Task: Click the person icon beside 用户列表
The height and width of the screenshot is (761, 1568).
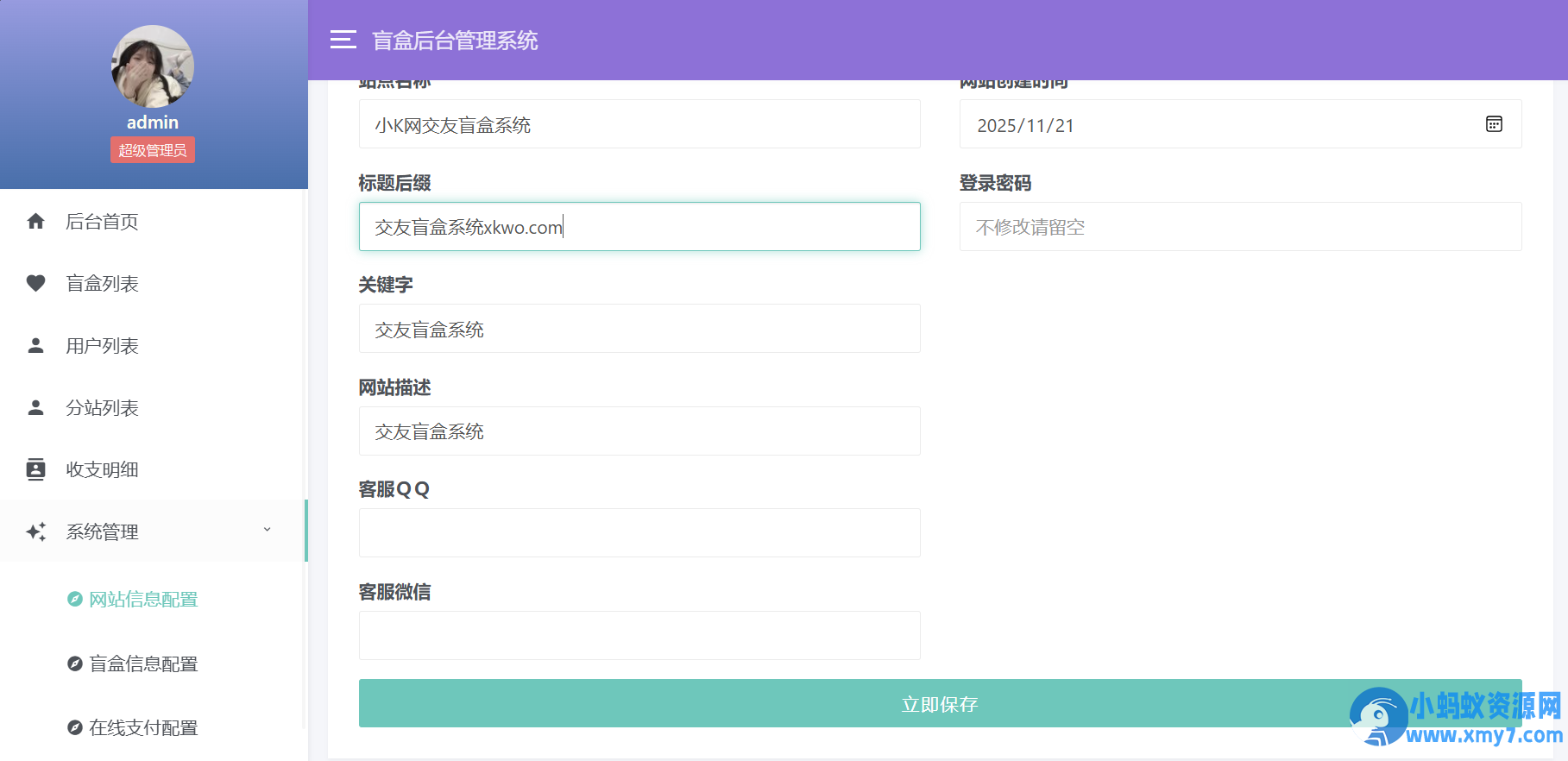Action: [x=35, y=346]
